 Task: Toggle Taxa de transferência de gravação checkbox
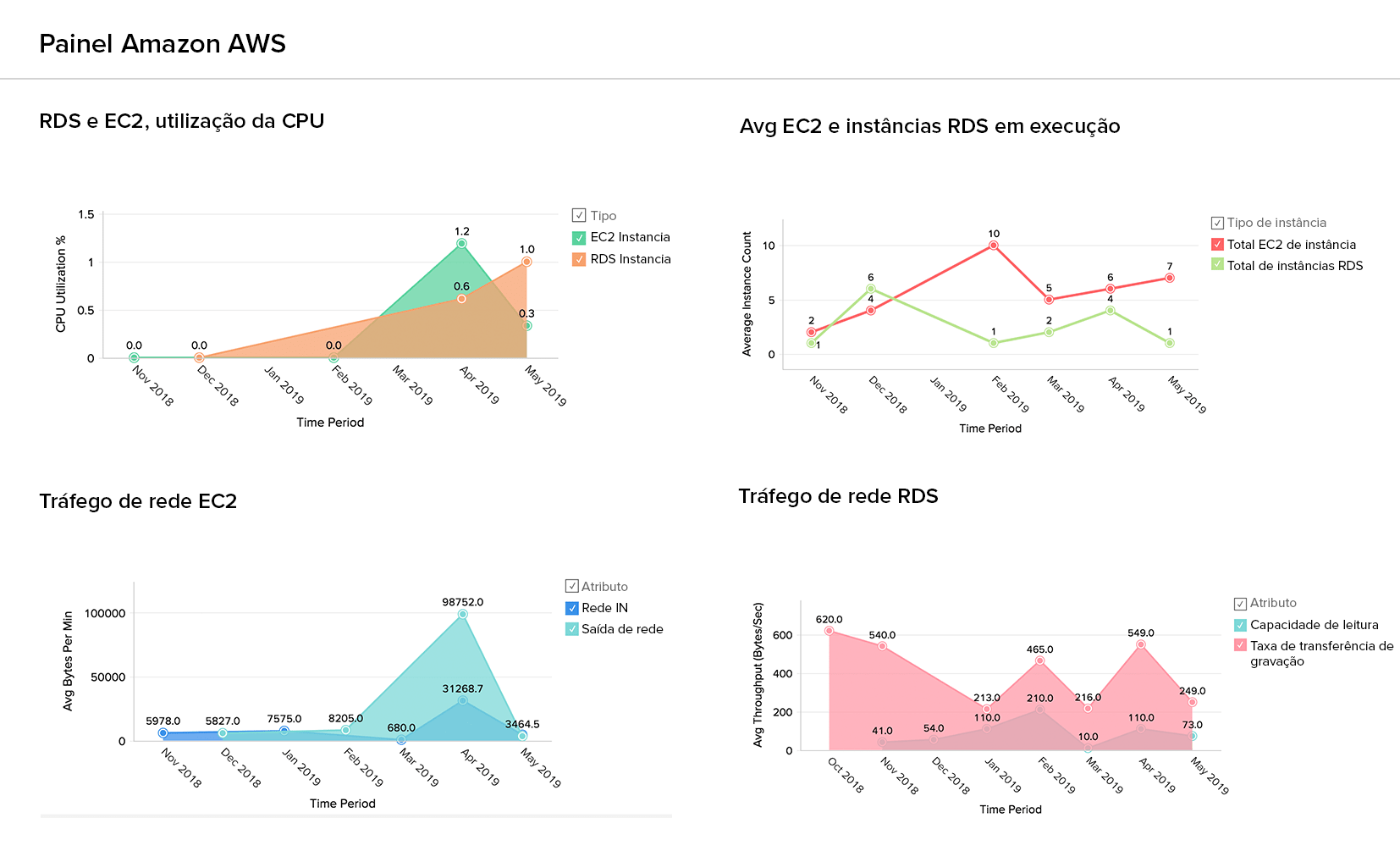[1240, 646]
